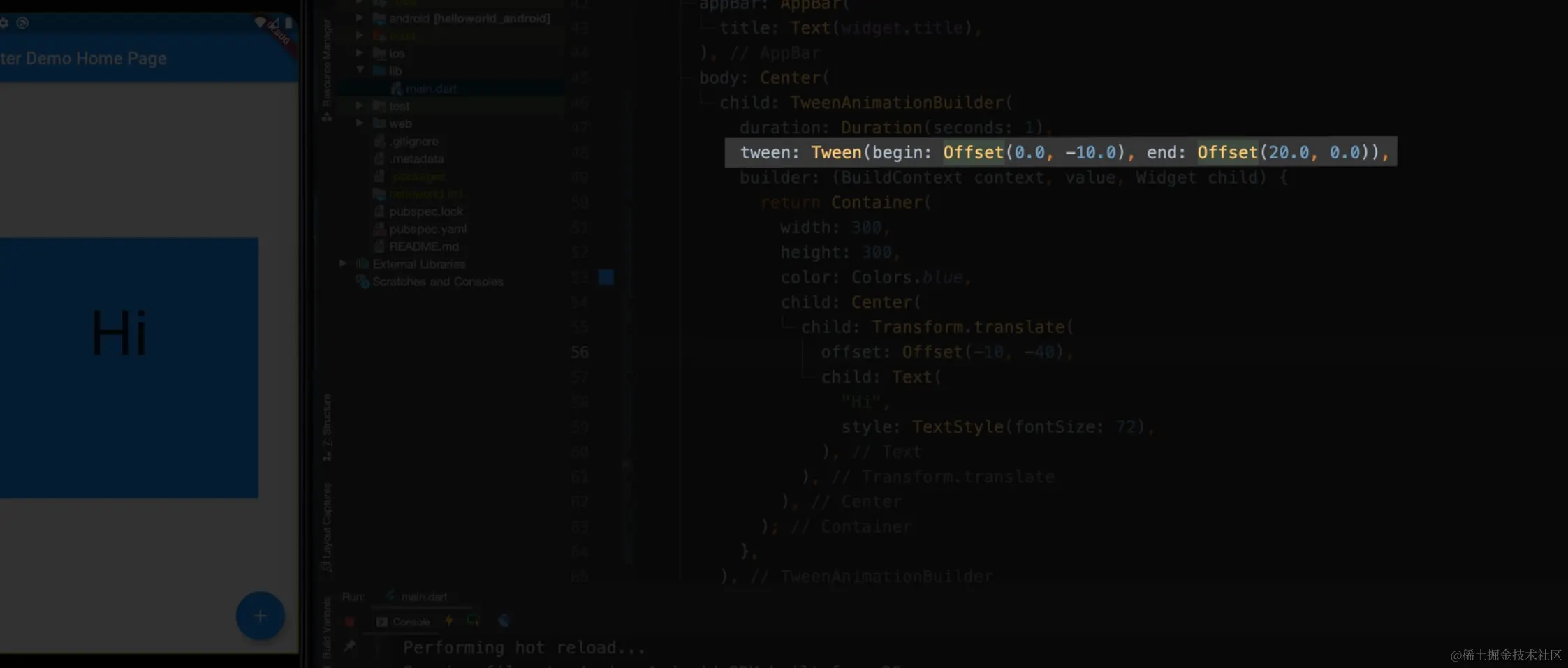Click the lib folder icon

(379, 70)
